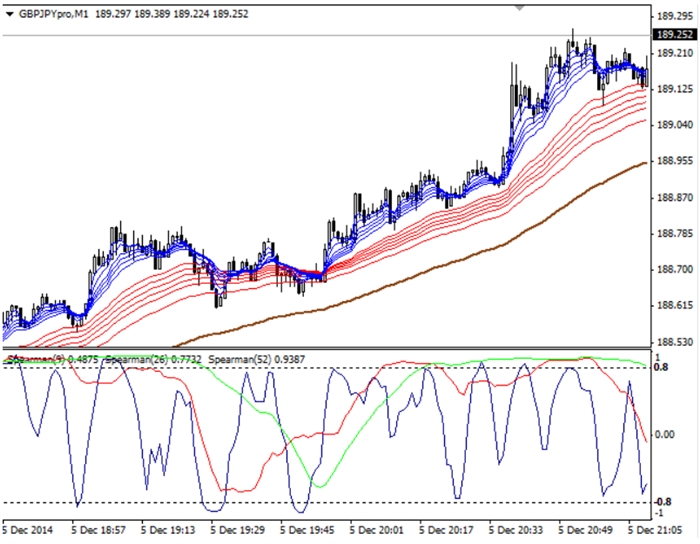Screen dimensions: 700x544
Task: Click the 5 Dec 20:01 time label
Action: pos(380,527)
